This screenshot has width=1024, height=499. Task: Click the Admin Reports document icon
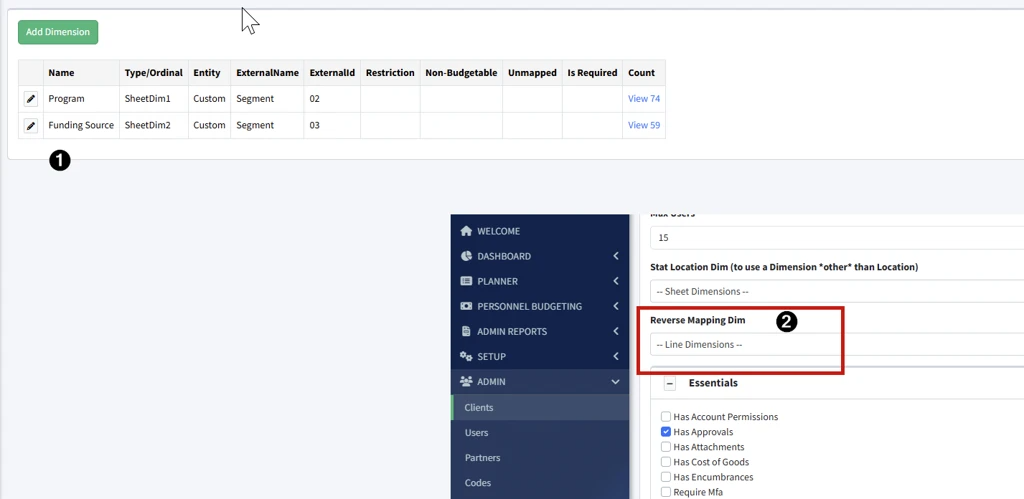coord(466,331)
